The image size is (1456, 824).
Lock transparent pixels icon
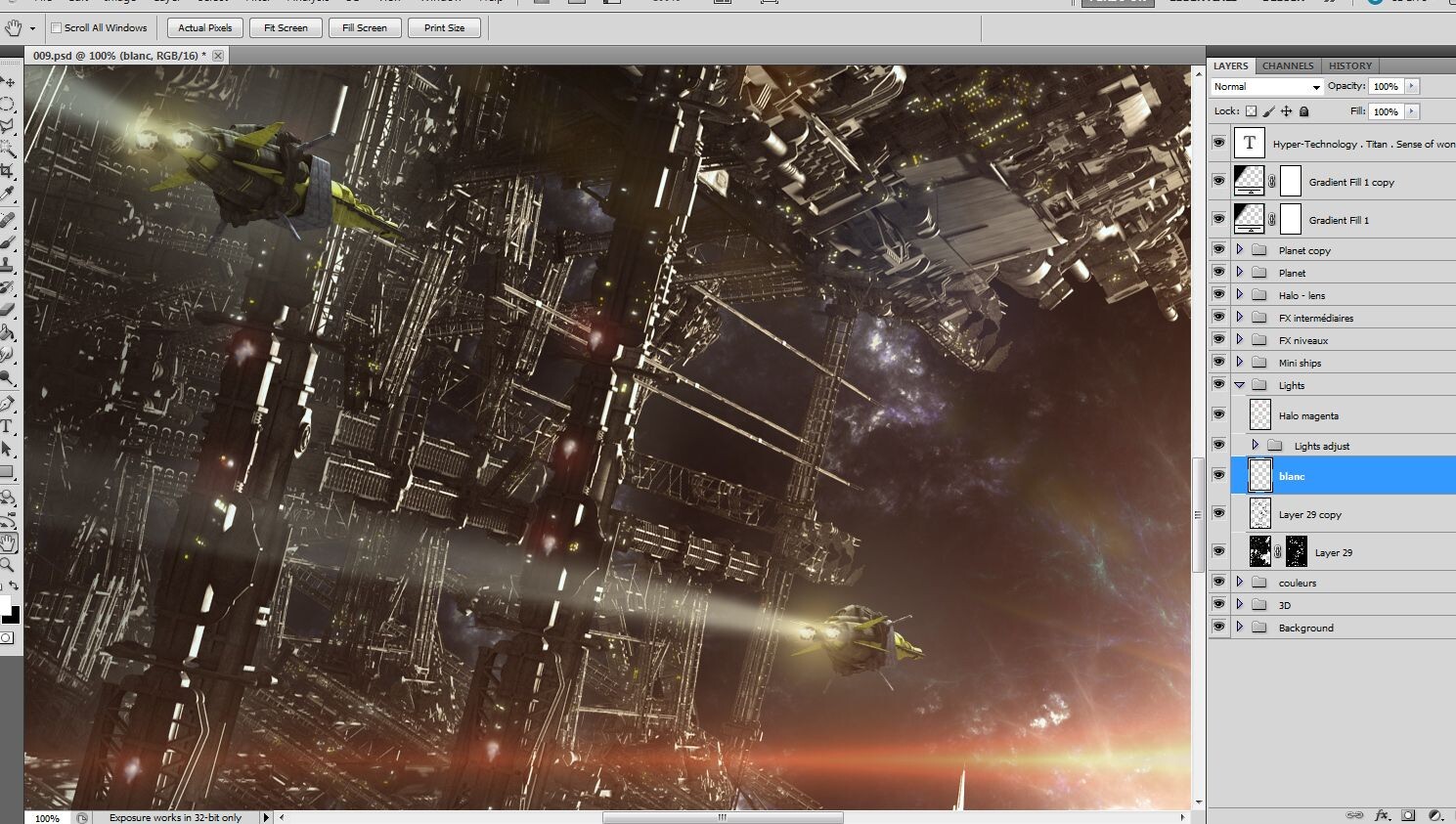pyautogui.click(x=1251, y=111)
